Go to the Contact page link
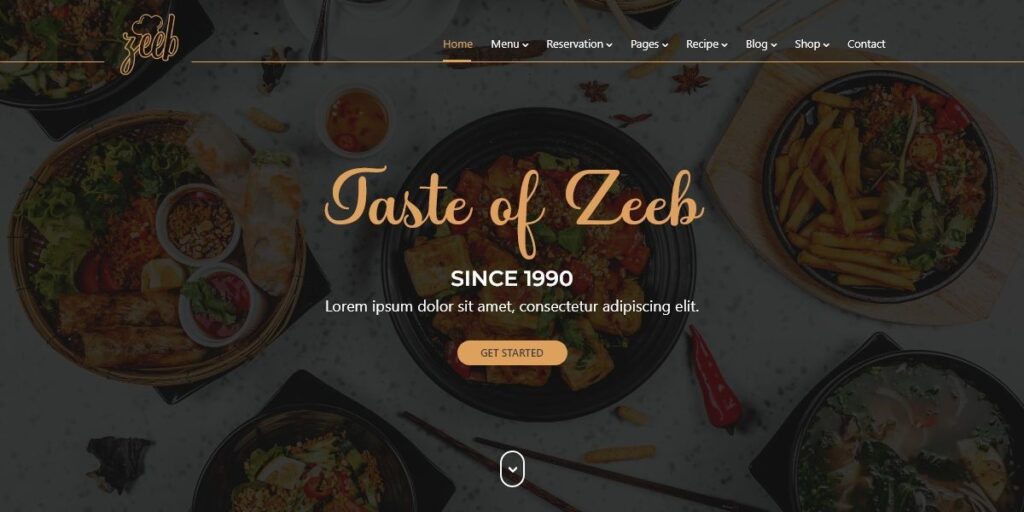This screenshot has width=1024, height=512. [866, 44]
